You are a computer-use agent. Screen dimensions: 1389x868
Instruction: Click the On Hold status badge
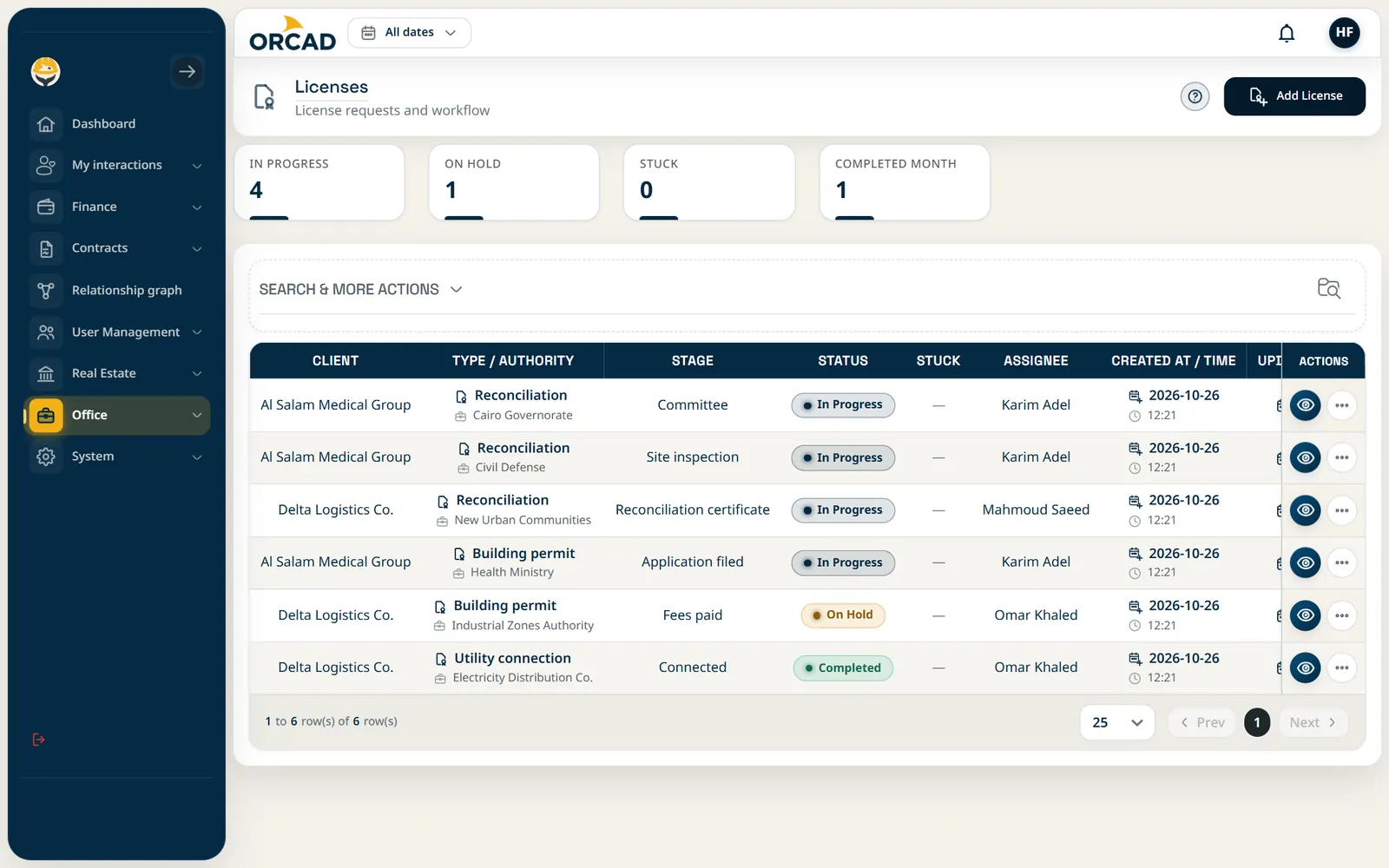click(843, 615)
